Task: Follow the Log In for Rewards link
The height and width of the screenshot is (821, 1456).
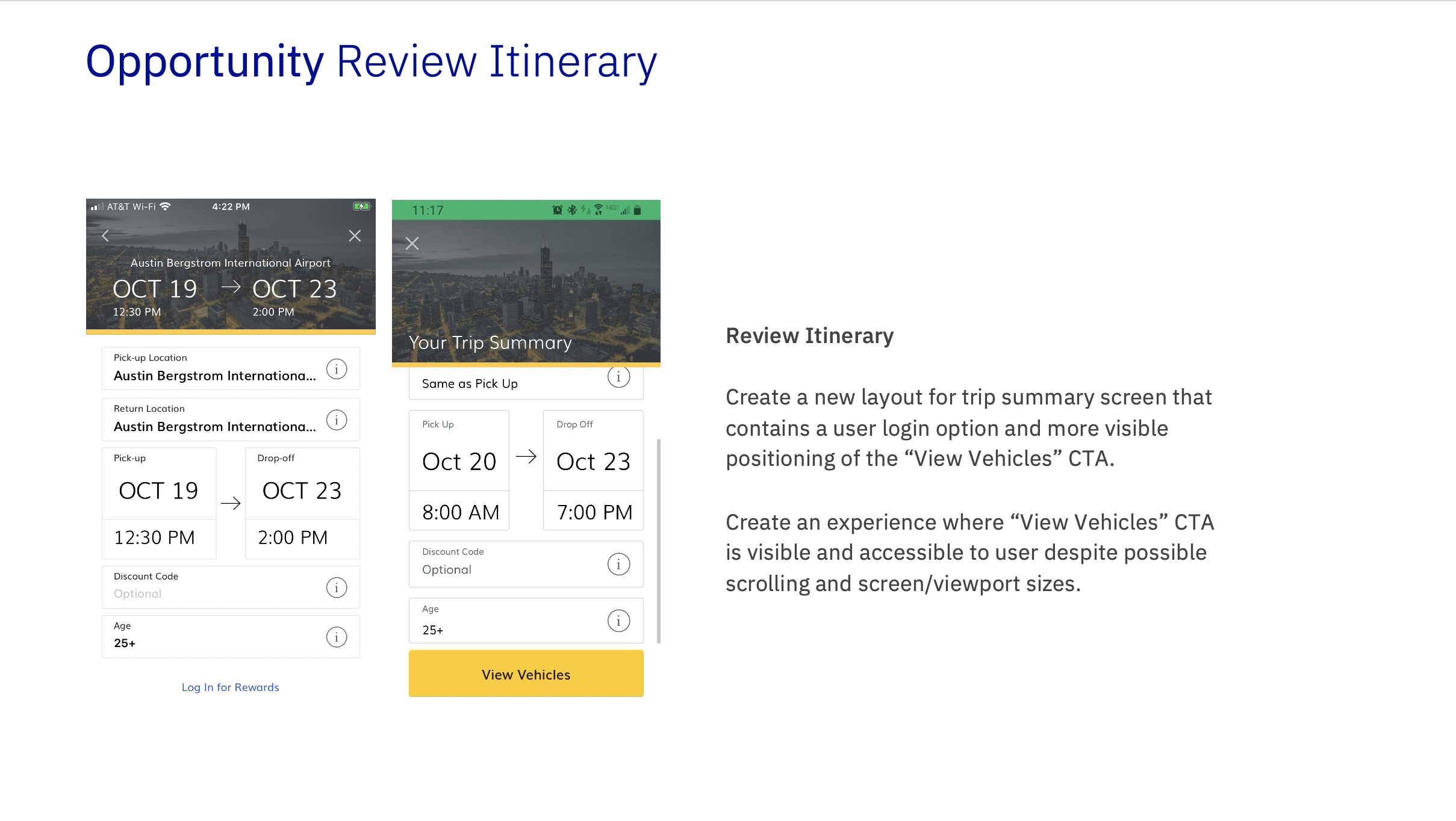Action: [231, 687]
